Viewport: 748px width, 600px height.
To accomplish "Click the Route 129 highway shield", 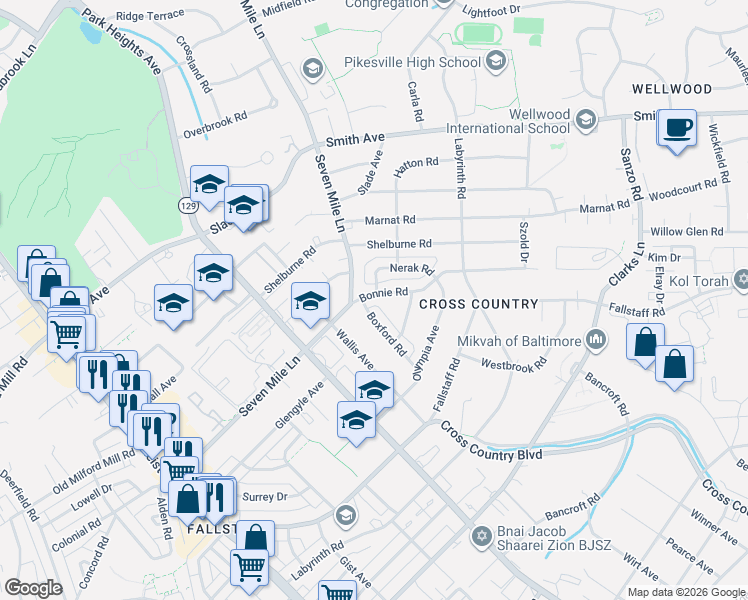I will (x=188, y=206).
